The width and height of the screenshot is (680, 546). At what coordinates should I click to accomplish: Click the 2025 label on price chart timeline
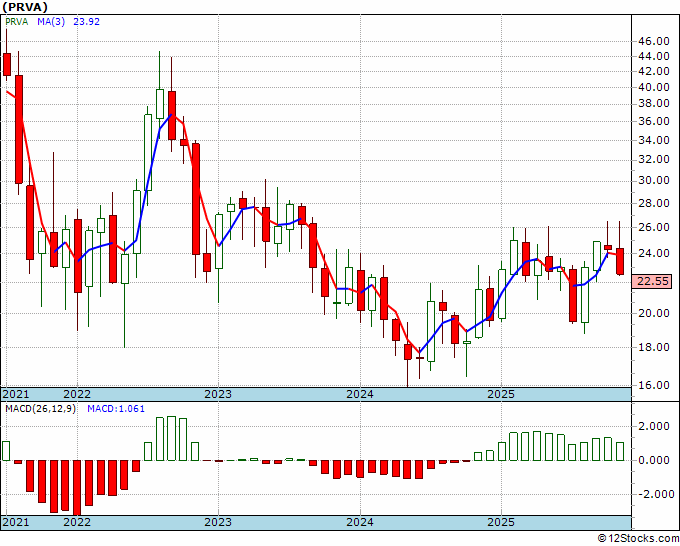501,394
